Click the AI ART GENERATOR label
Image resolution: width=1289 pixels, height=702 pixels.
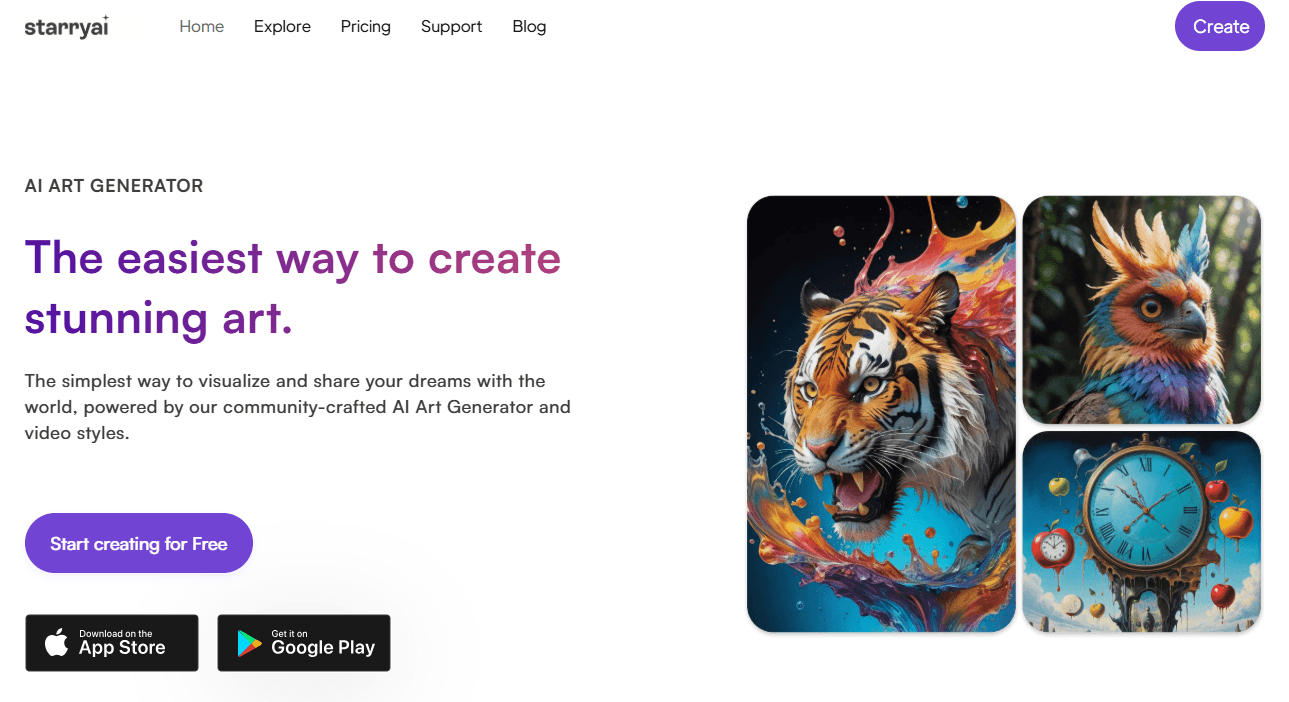pos(114,186)
